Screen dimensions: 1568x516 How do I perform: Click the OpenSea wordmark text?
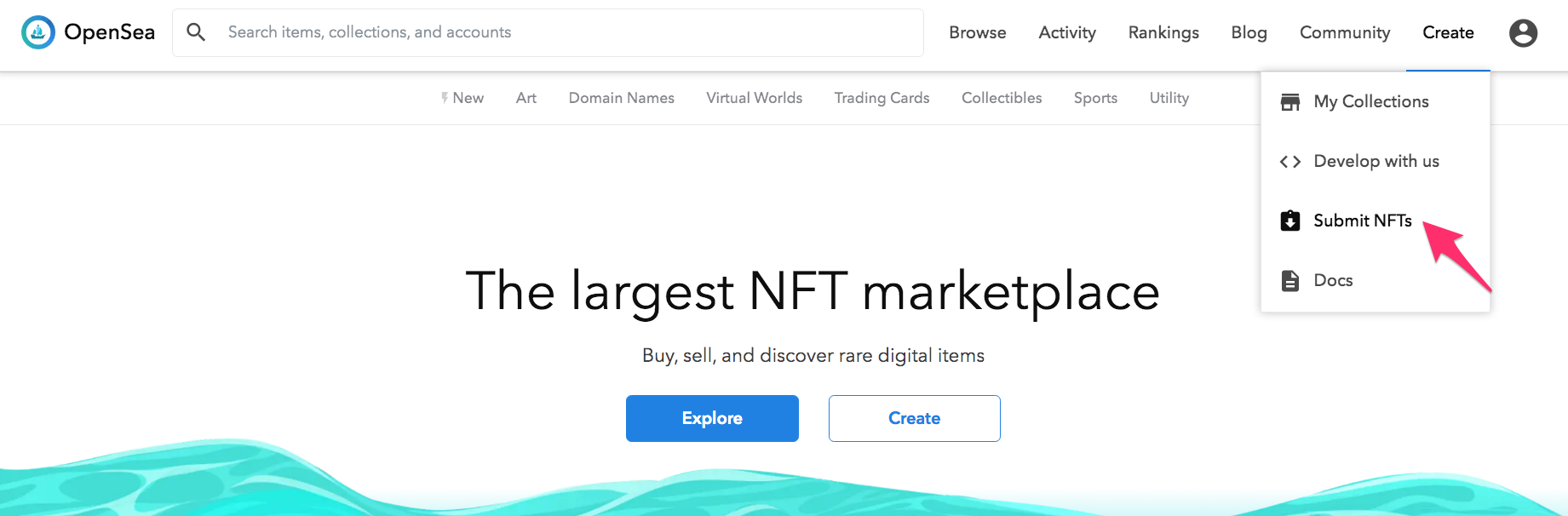point(110,32)
